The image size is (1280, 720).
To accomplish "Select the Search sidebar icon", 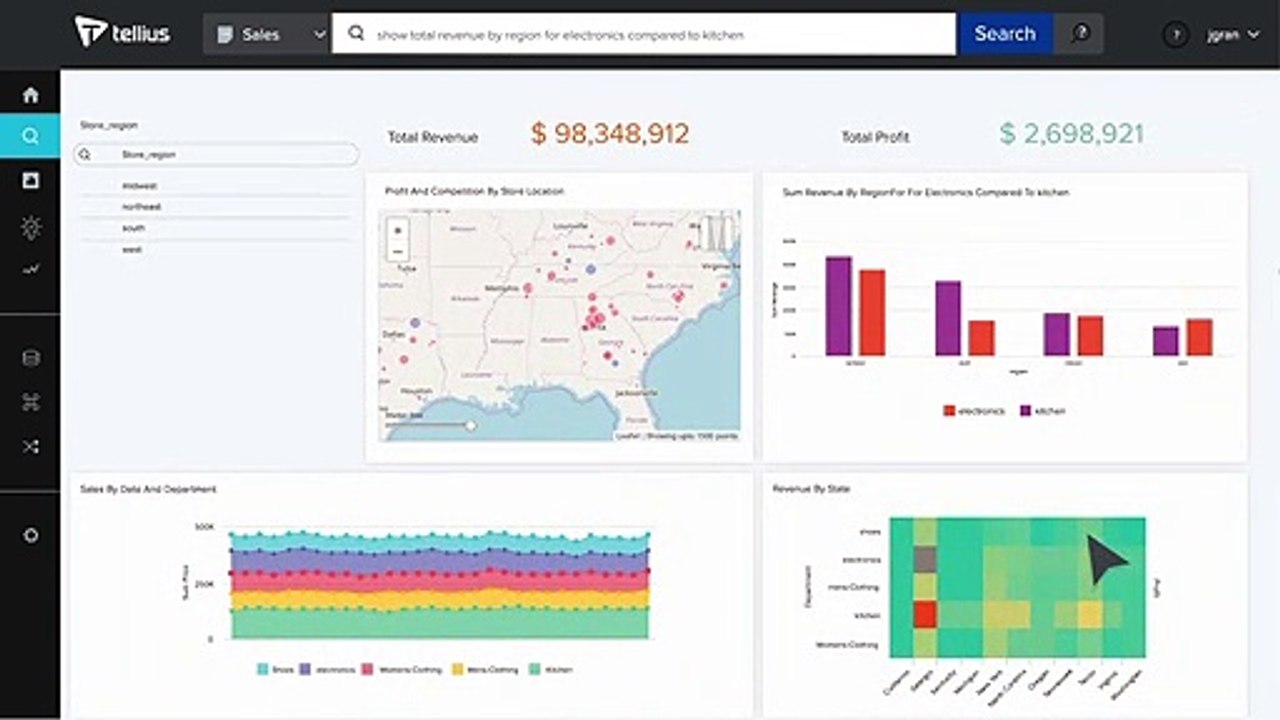I will [x=30, y=136].
